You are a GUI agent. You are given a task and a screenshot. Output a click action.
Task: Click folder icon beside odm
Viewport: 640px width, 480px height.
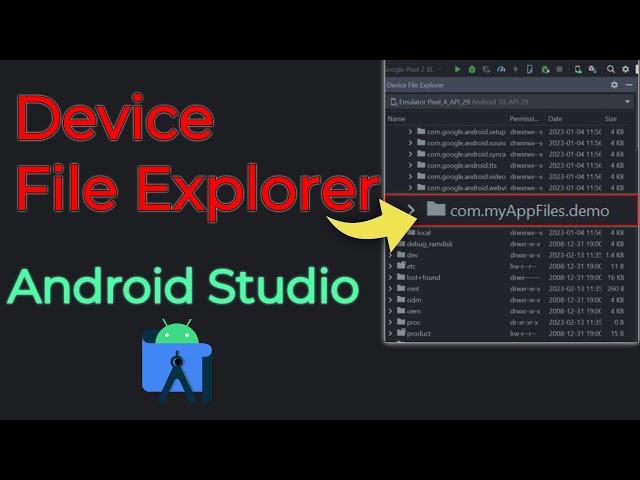[x=401, y=299]
